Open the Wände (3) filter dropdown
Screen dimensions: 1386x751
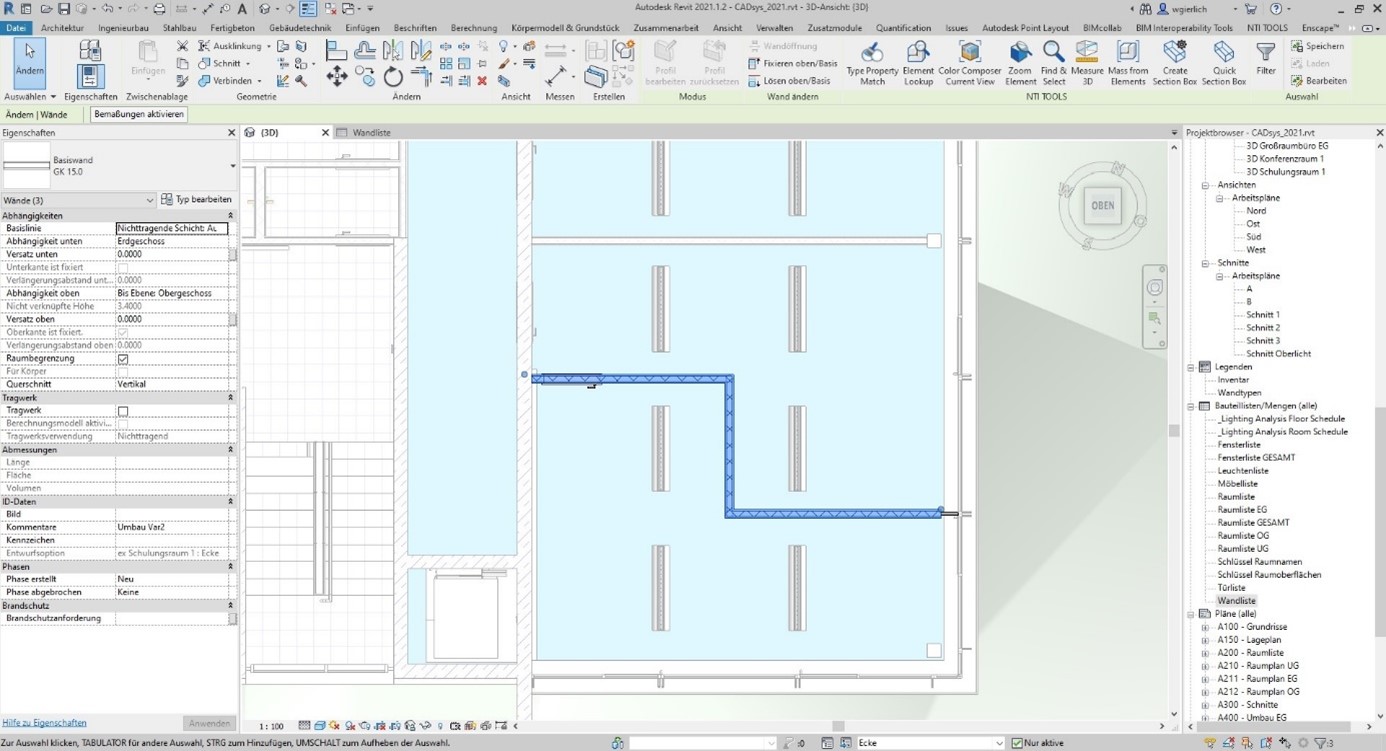(78, 200)
